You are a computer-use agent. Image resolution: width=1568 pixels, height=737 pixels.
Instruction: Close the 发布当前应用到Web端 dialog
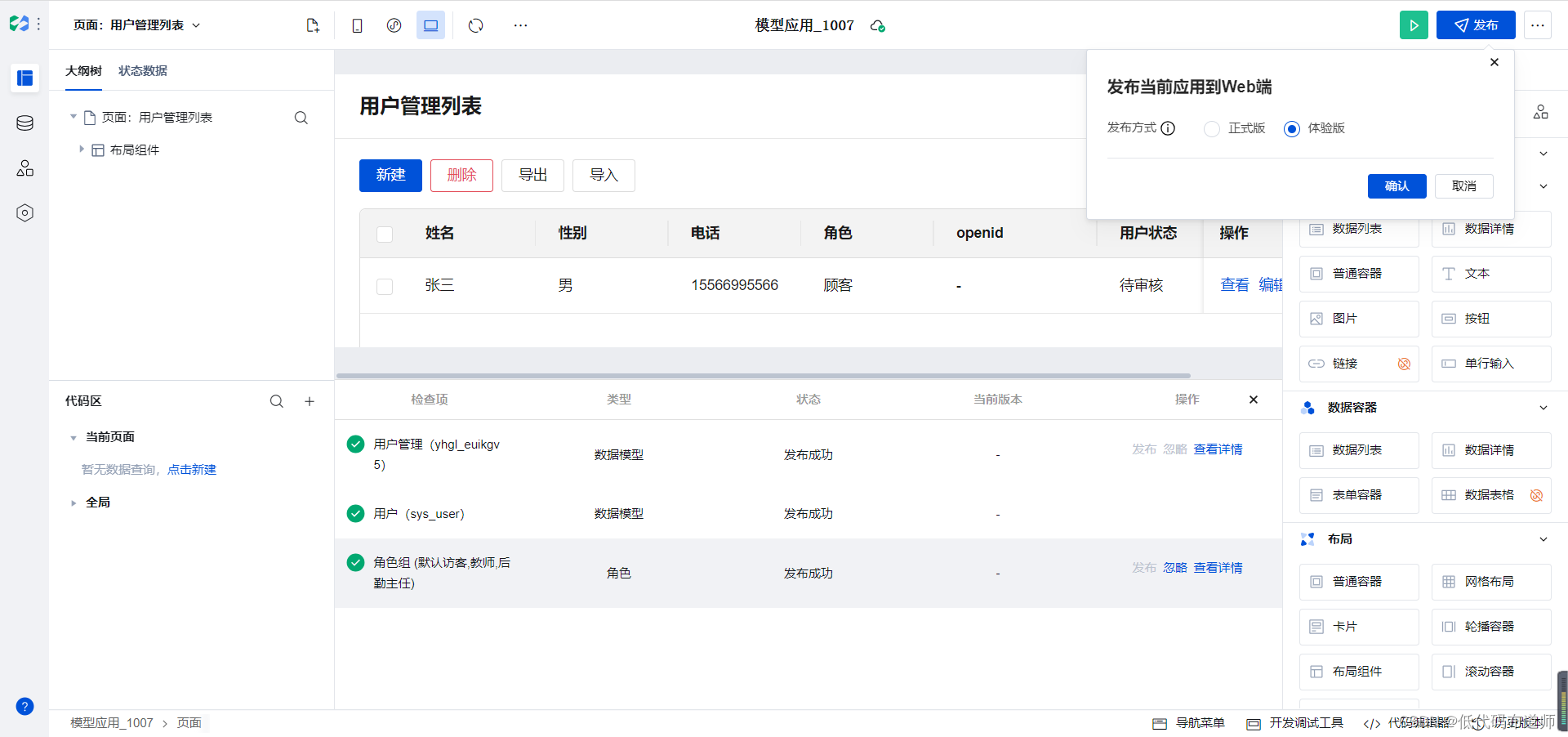click(1494, 62)
